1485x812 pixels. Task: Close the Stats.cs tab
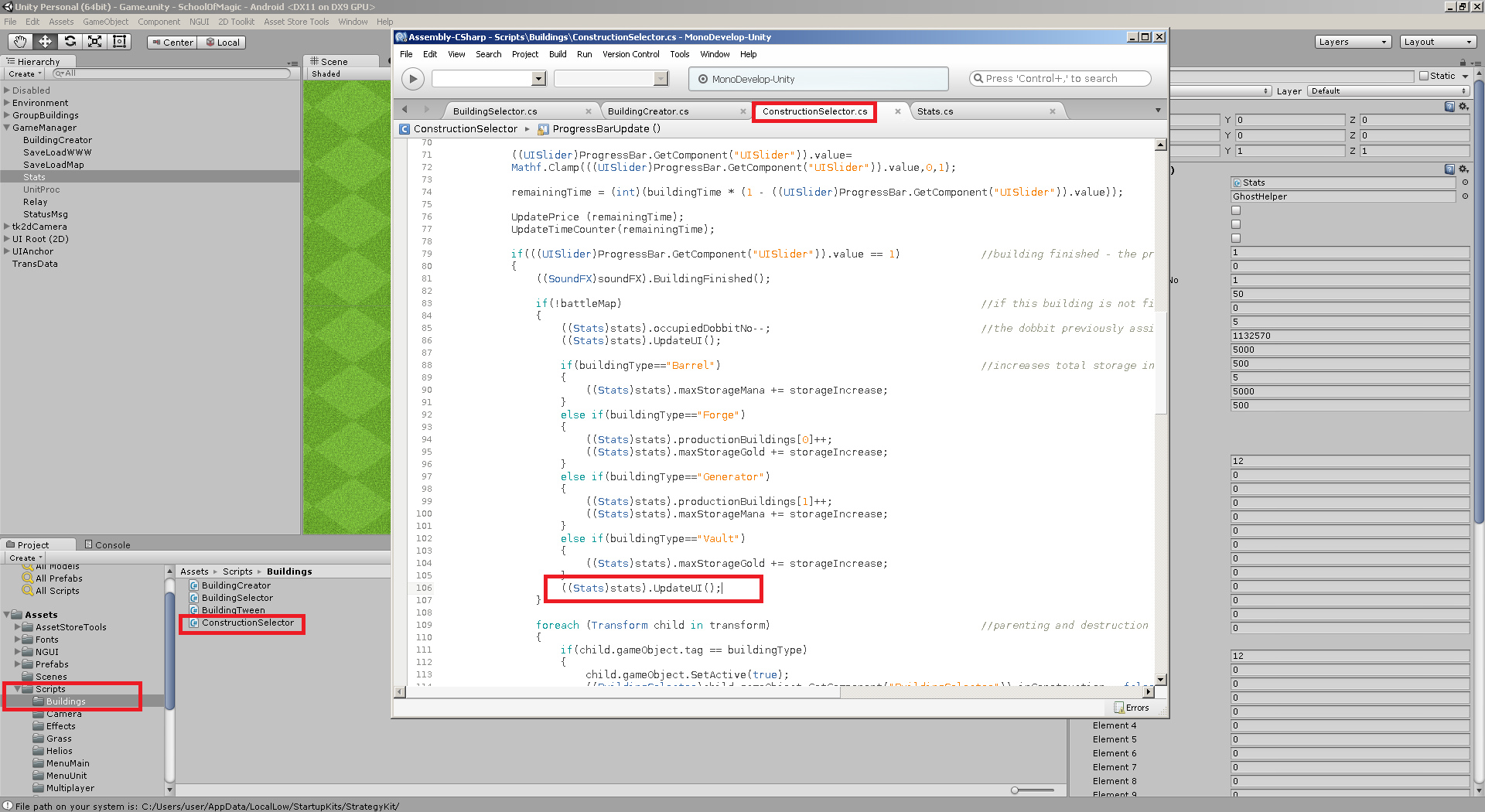[1053, 111]
